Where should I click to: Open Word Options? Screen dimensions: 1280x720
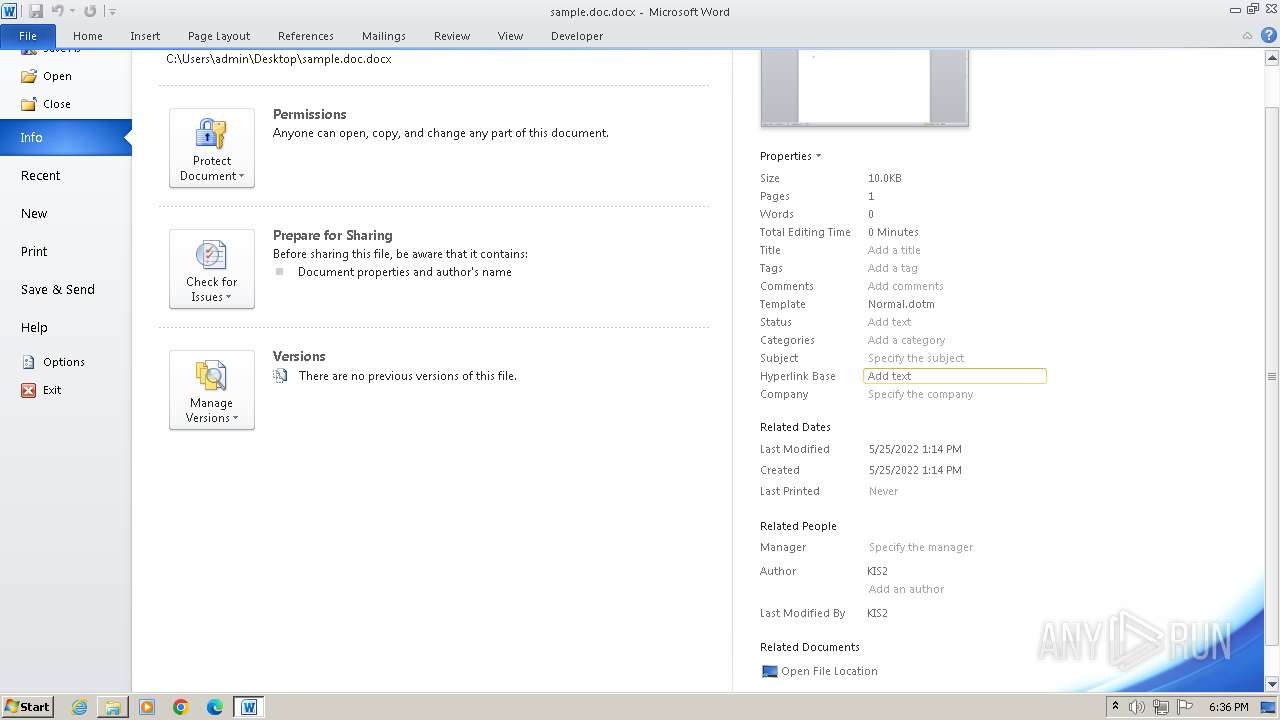coord(53,362)
